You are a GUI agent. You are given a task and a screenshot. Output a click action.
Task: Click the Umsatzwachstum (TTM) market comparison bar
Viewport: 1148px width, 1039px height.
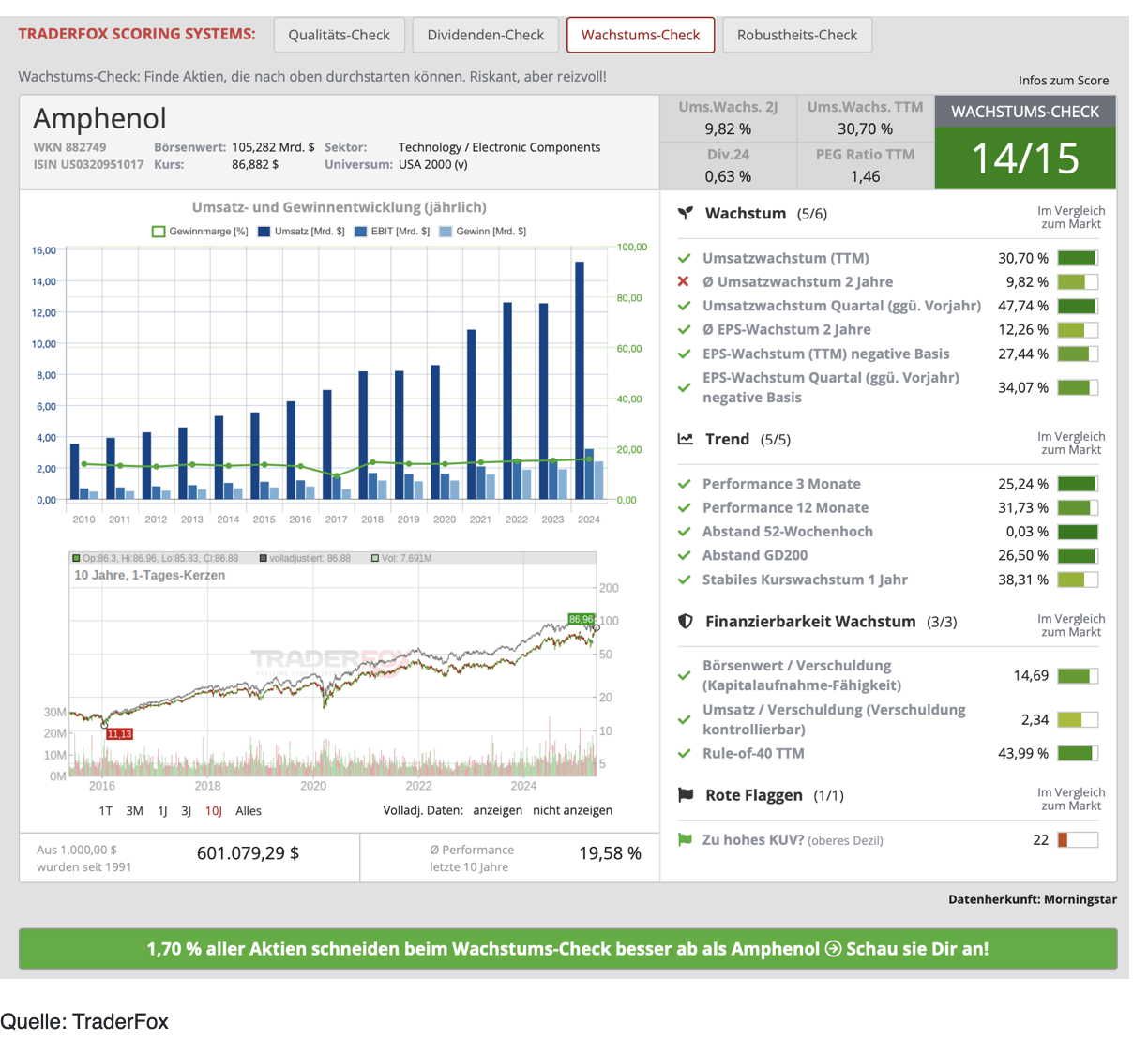pos(1078,258)
